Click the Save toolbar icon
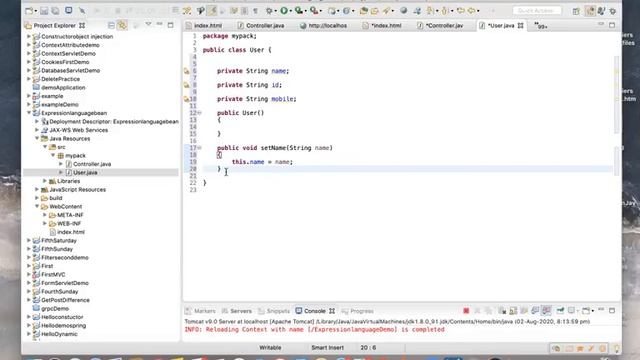The image size is (640, 360). coord(44,11)
